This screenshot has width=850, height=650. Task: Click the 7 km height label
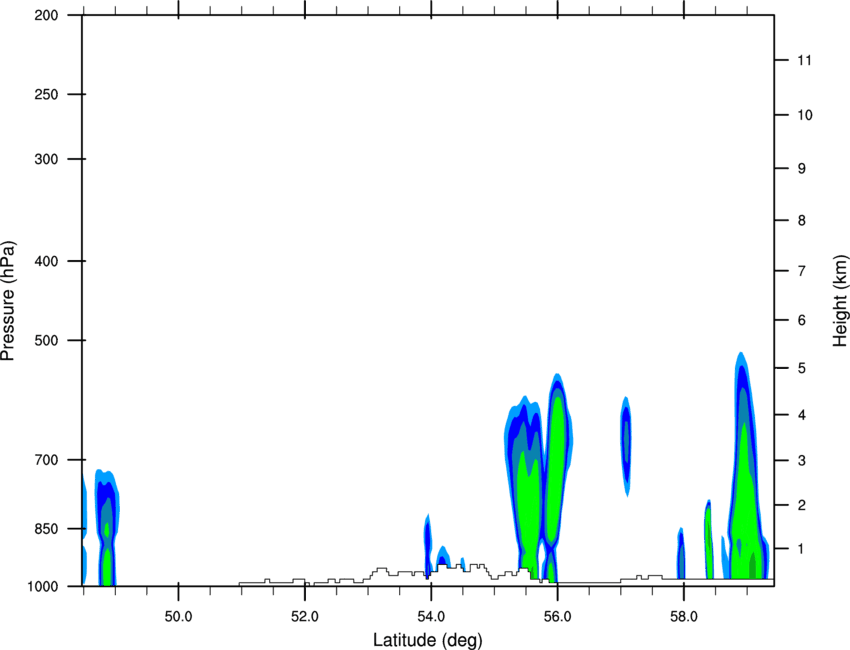(802, 271)
